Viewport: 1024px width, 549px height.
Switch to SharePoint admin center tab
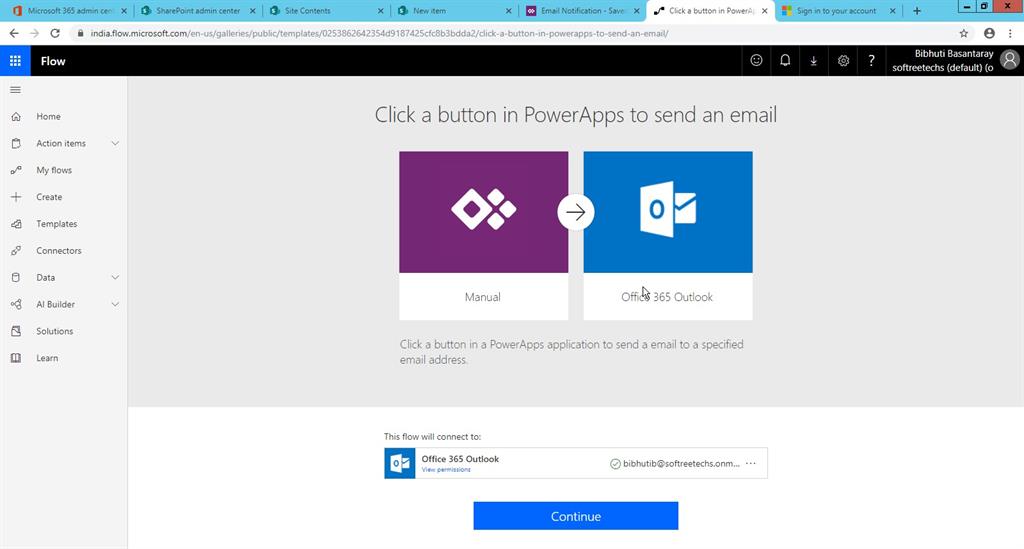(198, 10)
